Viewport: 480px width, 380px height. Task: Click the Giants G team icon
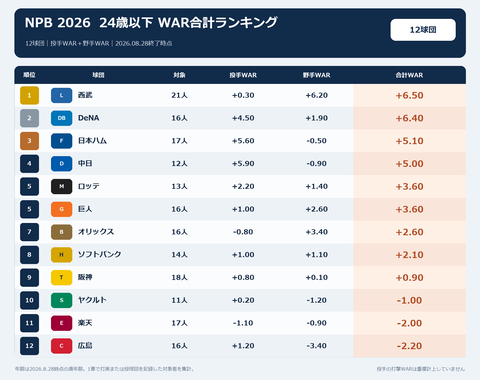61,209
